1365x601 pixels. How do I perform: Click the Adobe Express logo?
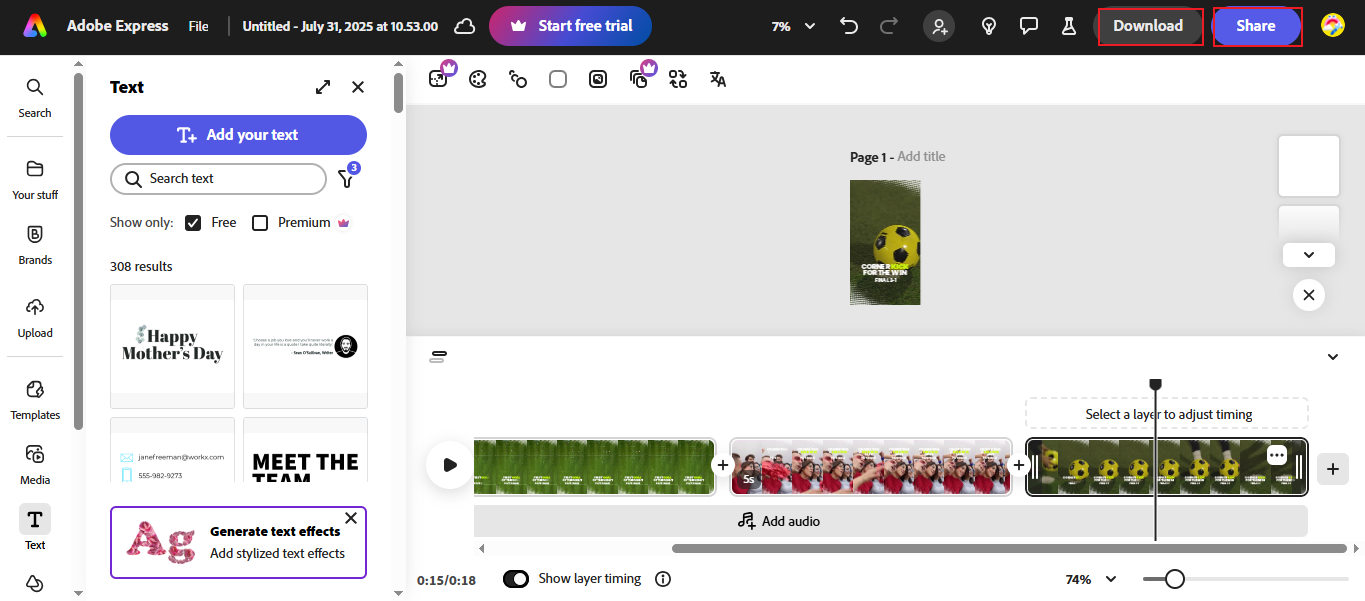pos(35,26)
